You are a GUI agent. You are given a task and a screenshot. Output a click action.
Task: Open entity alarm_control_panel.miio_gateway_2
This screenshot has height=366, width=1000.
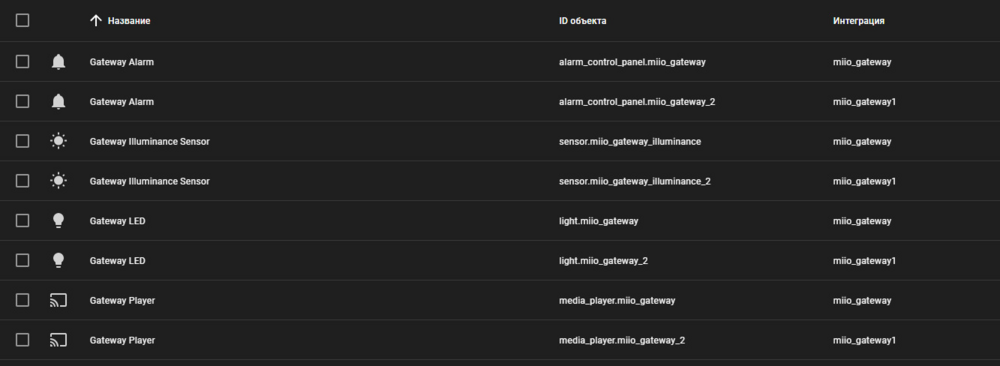(636, 101)
